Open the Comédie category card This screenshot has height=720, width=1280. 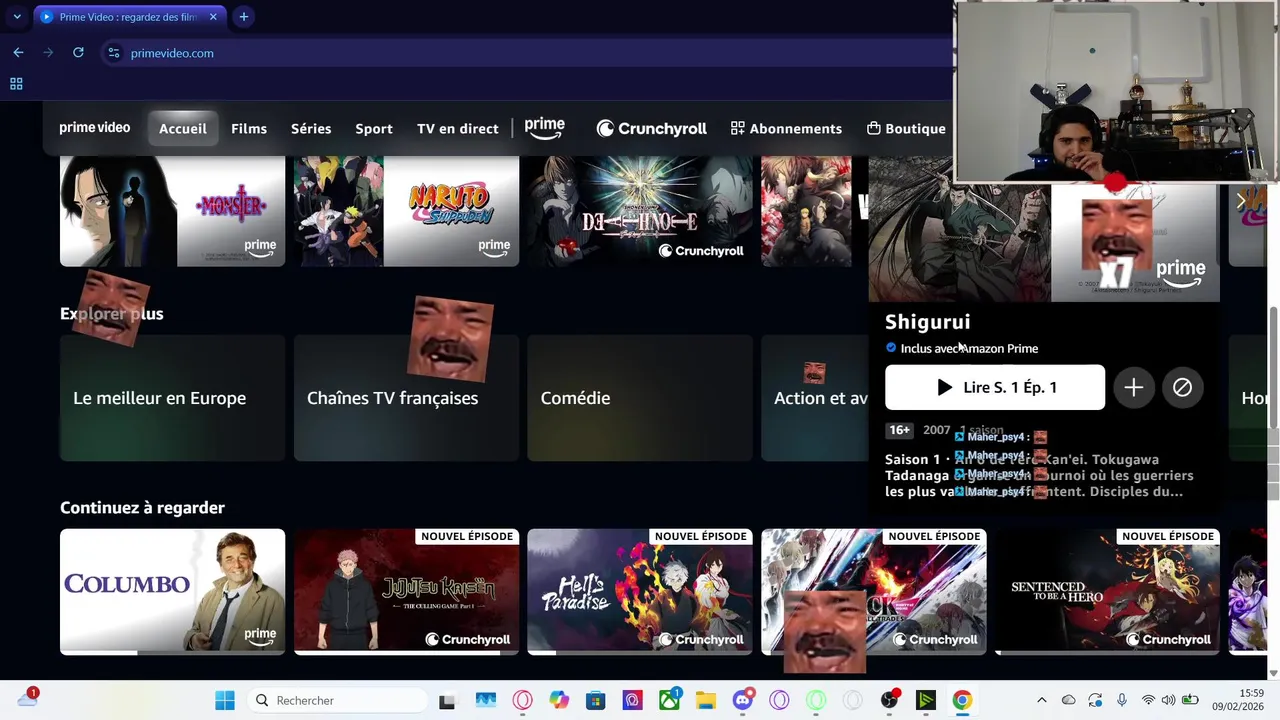point(640,398)
